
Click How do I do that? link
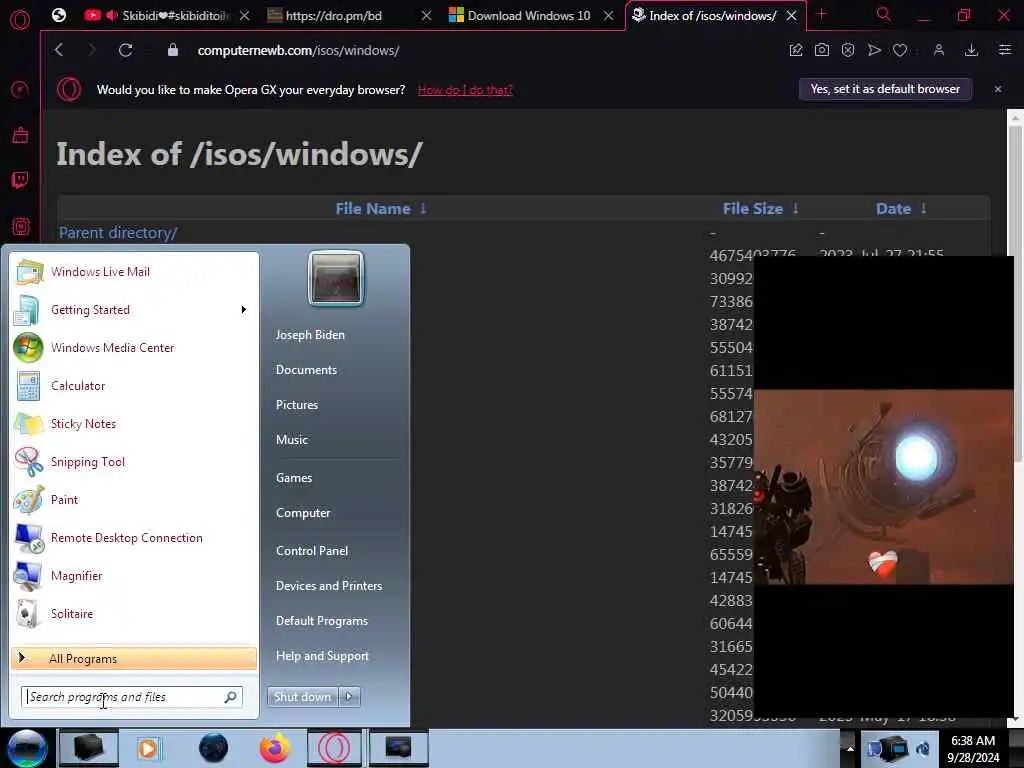(465, 90)
